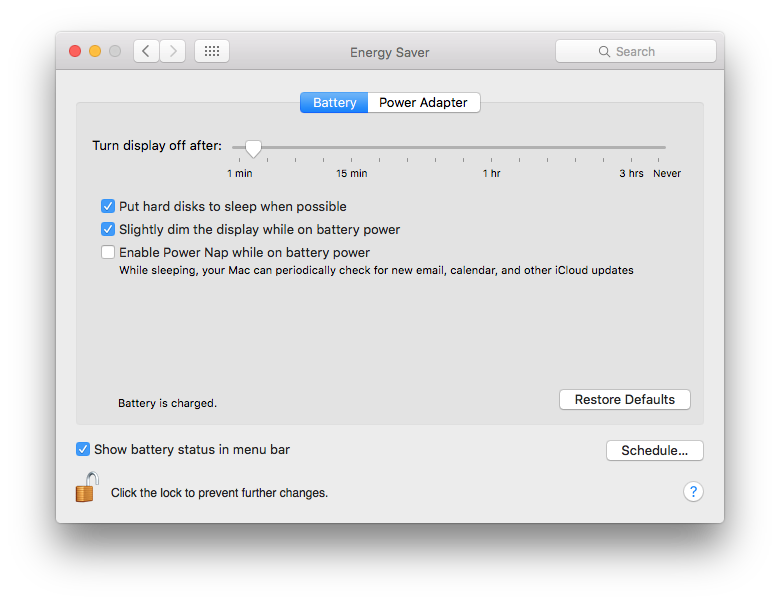780x603 pixels.
Task: Show all preferences via grid icon
Action: point(212,51)
